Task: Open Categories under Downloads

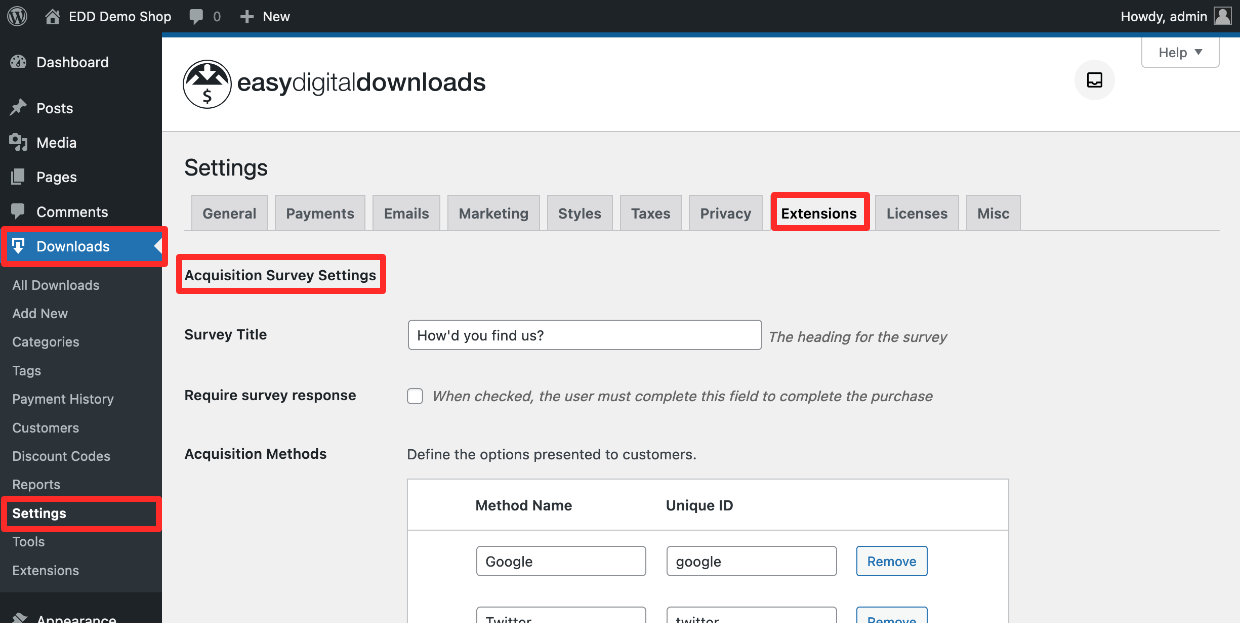Action: pos(46,342)
